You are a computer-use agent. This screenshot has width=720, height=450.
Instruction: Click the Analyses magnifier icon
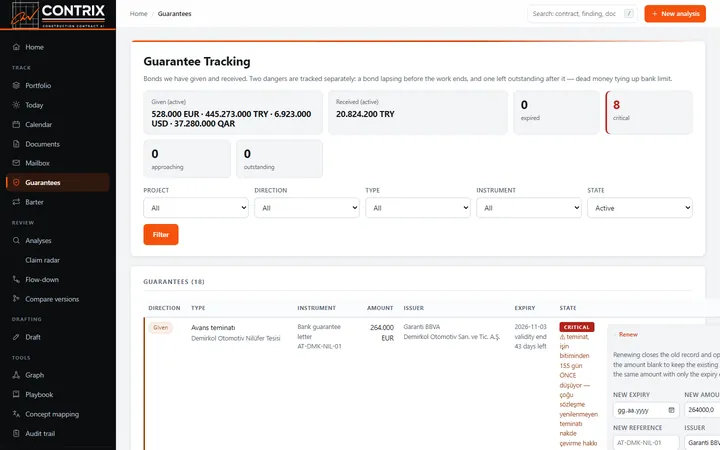pyautogui.click(x=16, y=241)
